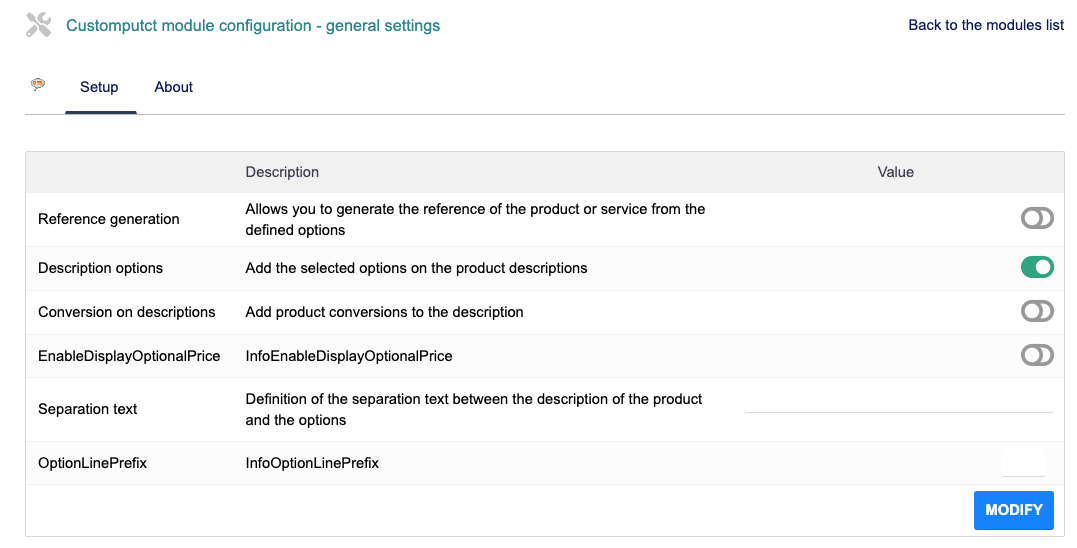1077x548 pixels.
Task: Click the module configuration page title
Action: 253,25
